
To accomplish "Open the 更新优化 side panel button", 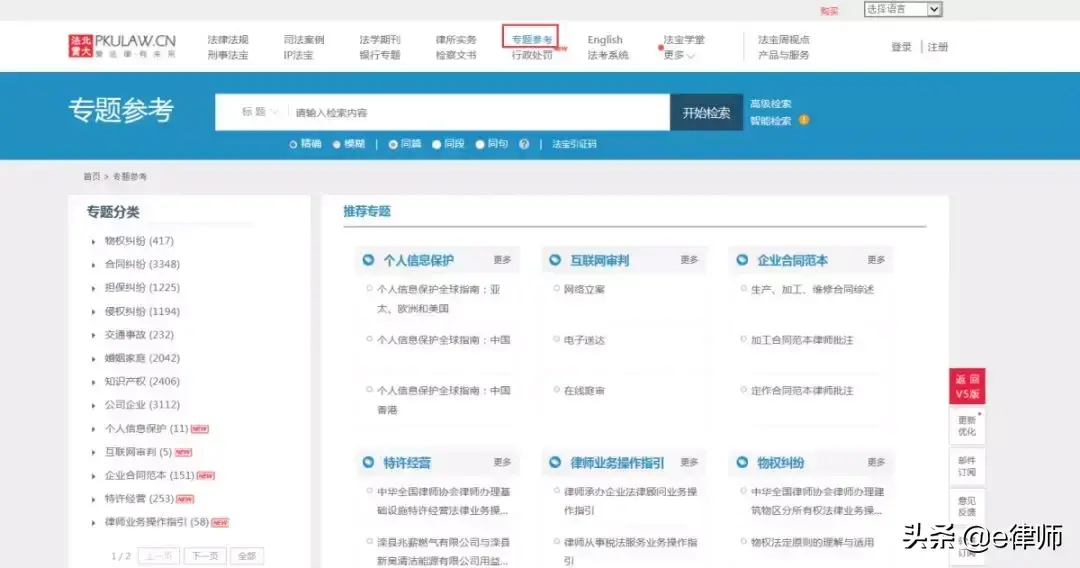I will coord(967,425).
